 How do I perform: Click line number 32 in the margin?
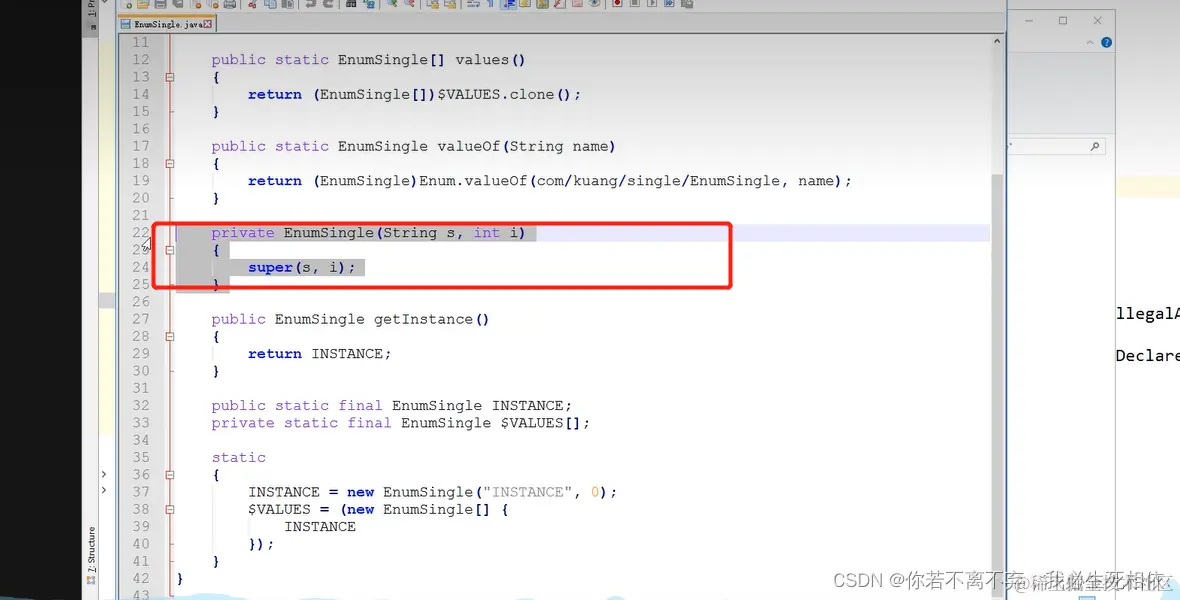(x=141, y=406)
